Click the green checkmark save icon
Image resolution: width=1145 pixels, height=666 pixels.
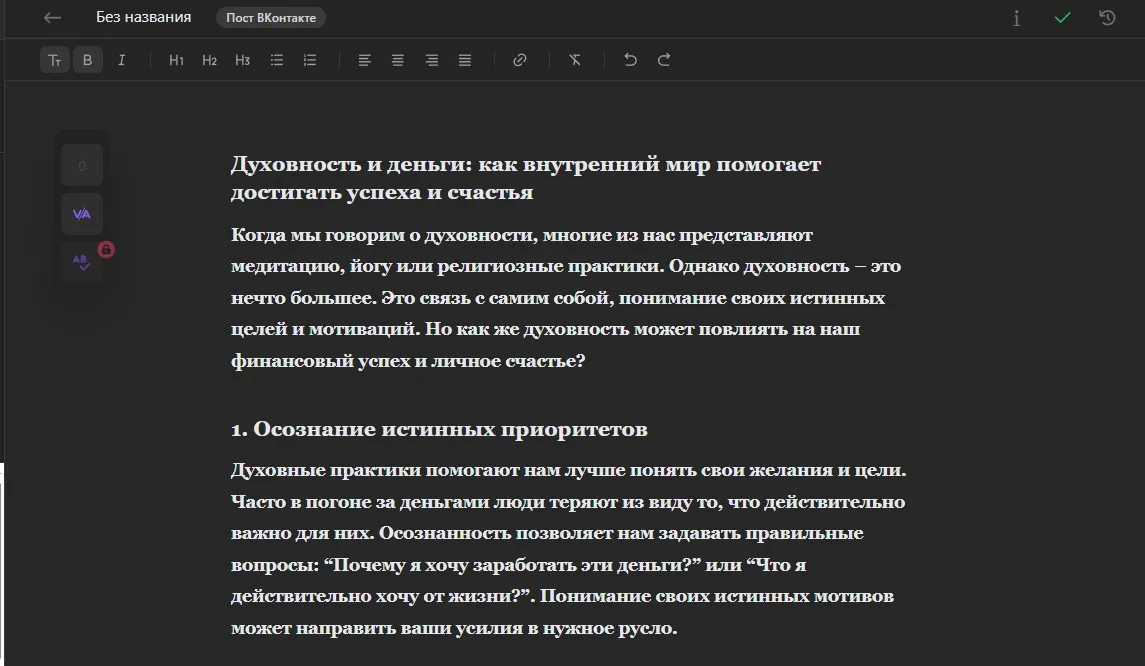pos(1062,18)
